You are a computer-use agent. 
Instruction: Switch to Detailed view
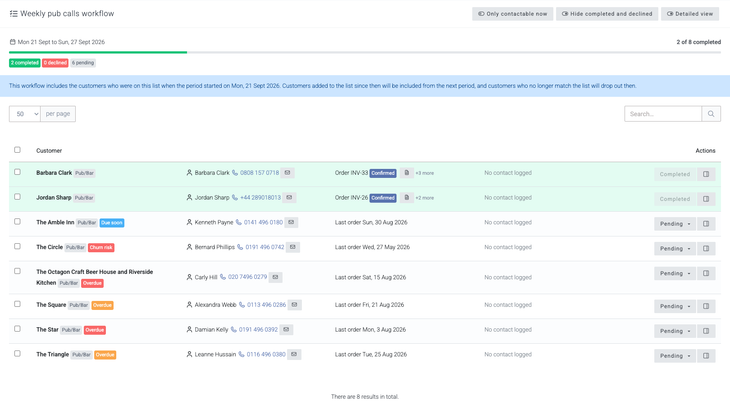[x=689, y=14]
